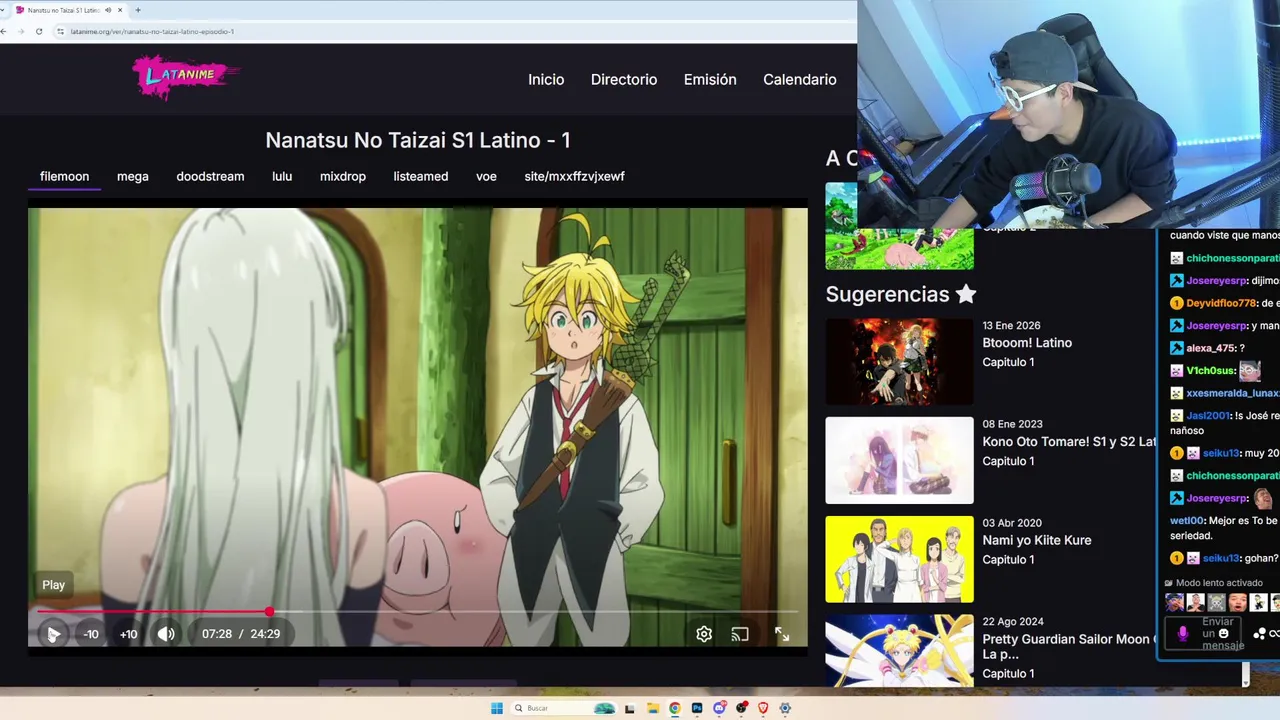Screen dimensions: 1280x720
Task: Skip forward 10 seconds with +10 button
Action: tap(128, 634)
